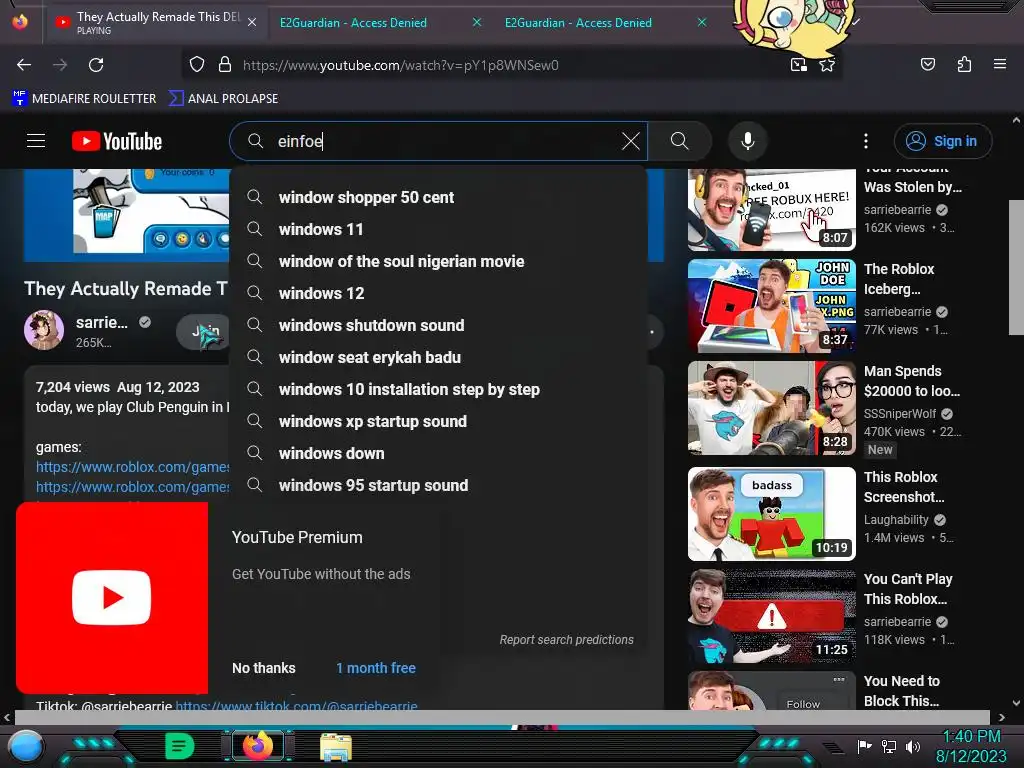Save page to Pocket
Screen dimensions: 1024x768
click(x=927, y=64)
